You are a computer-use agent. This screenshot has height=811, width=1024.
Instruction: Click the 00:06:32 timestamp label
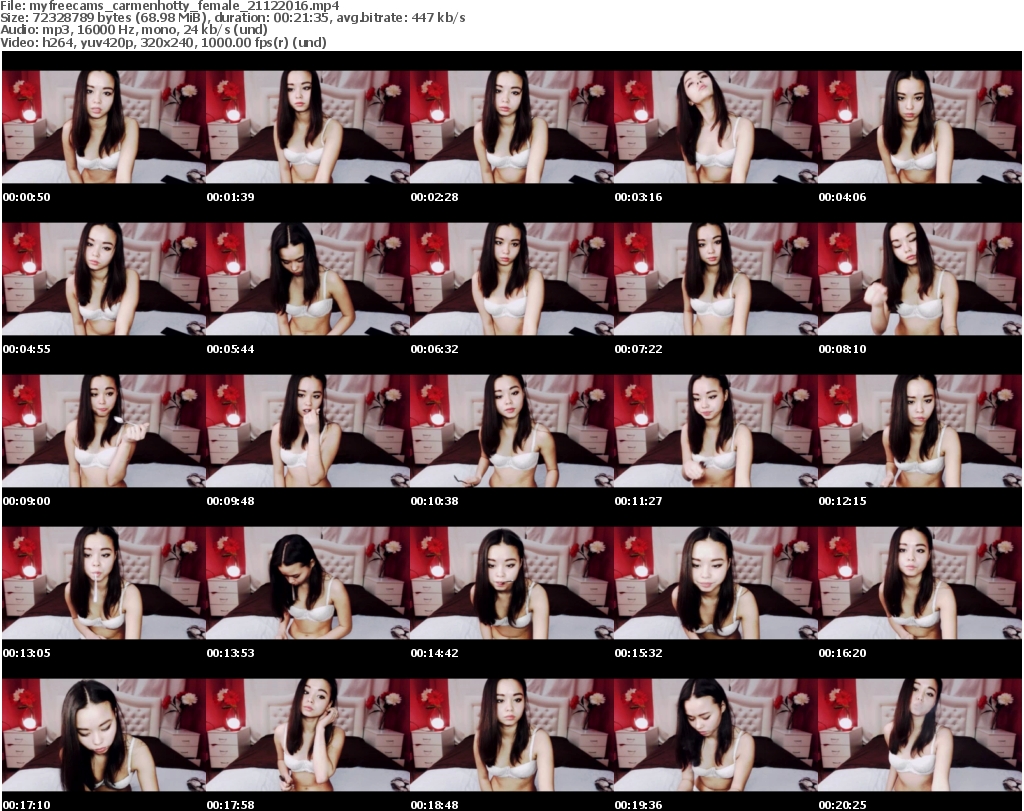[x=434, y=349]
